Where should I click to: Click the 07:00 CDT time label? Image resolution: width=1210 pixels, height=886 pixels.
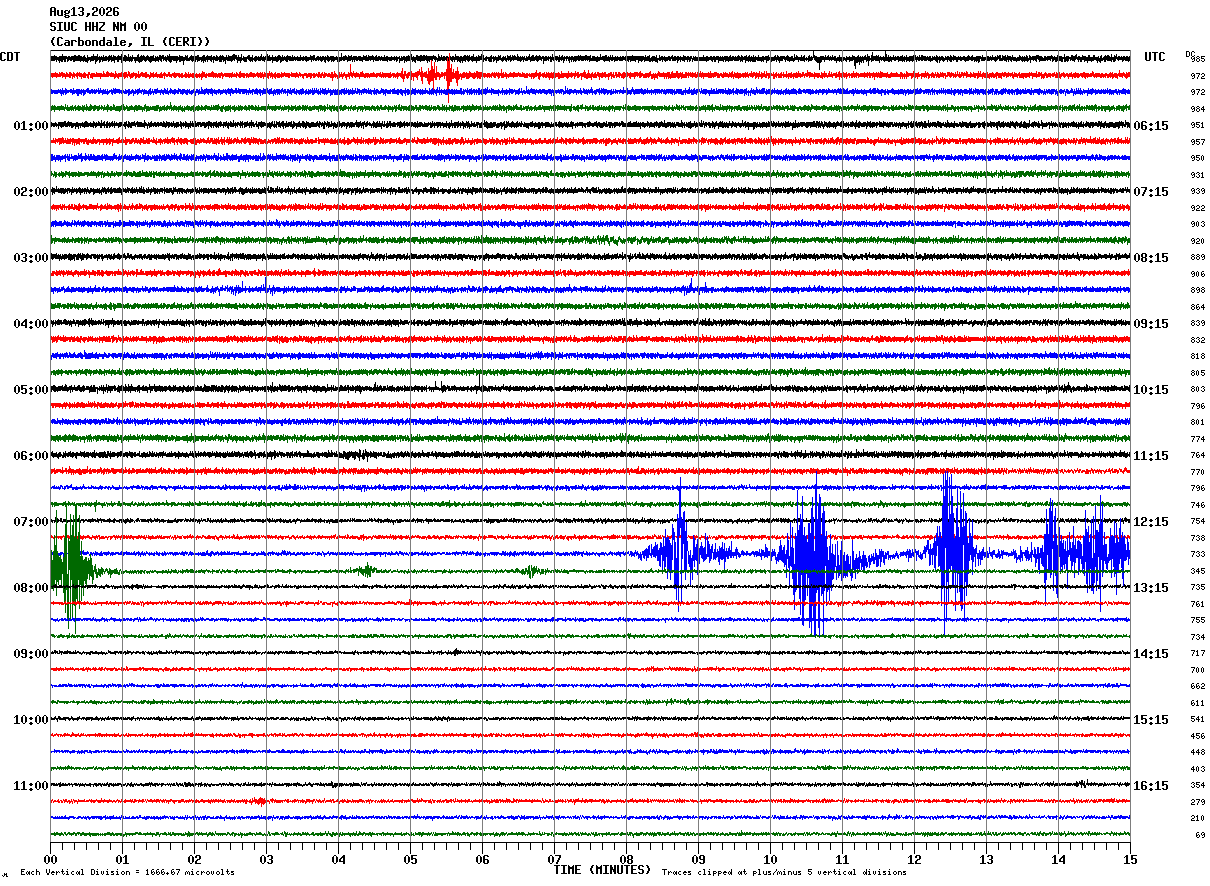pyautogui.click(x=30, y=522)
